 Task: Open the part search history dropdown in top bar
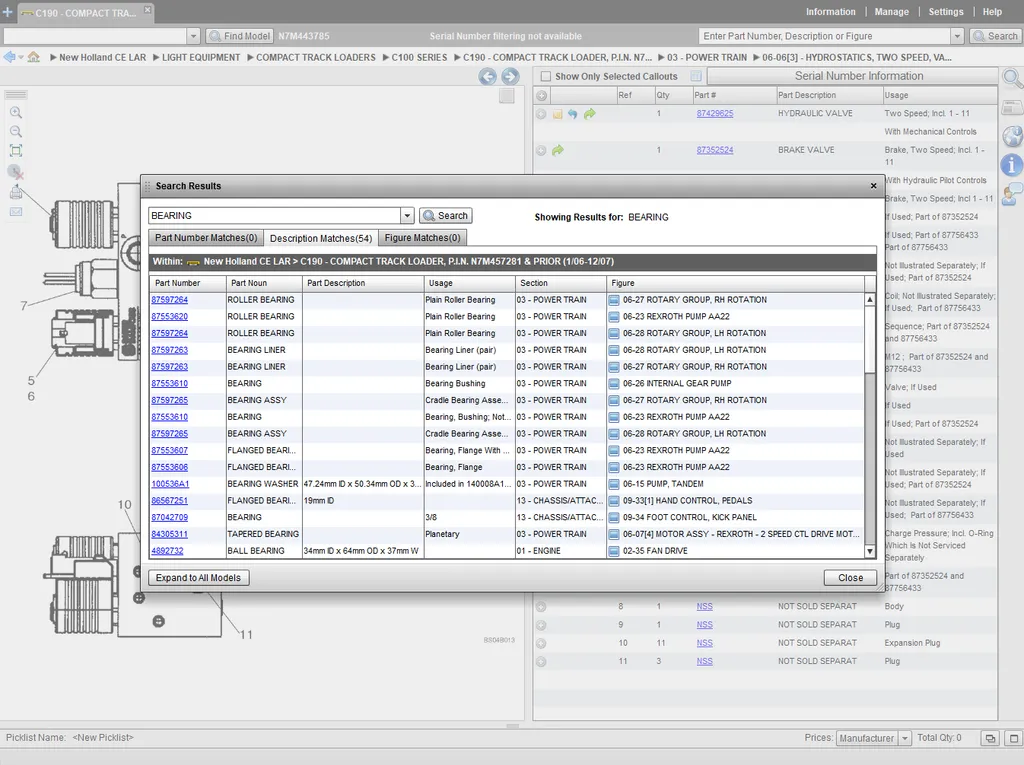click(x=957, y=36)
